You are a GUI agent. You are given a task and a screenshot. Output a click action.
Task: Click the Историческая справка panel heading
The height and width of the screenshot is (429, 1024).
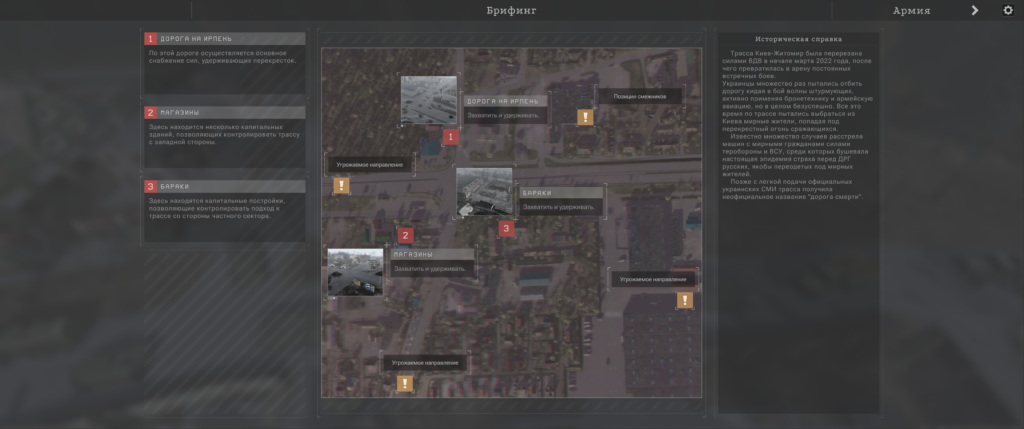click(799, 40)
